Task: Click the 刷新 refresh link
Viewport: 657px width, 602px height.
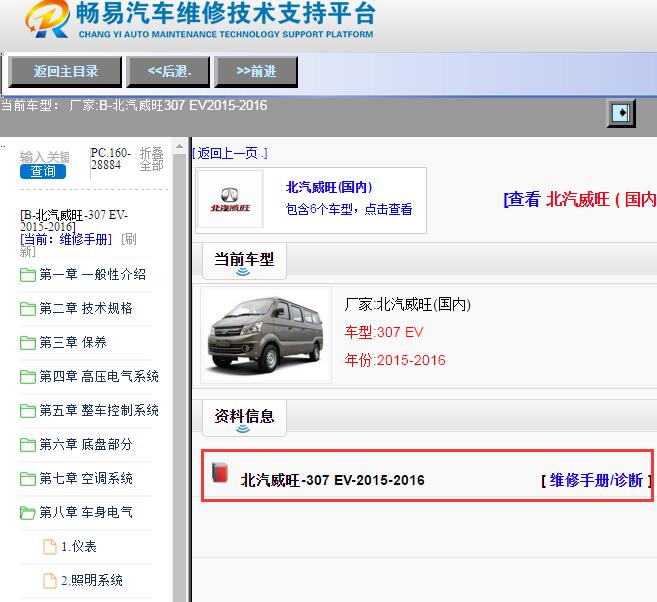Action: pyautogui.click(x=78, y=245)
